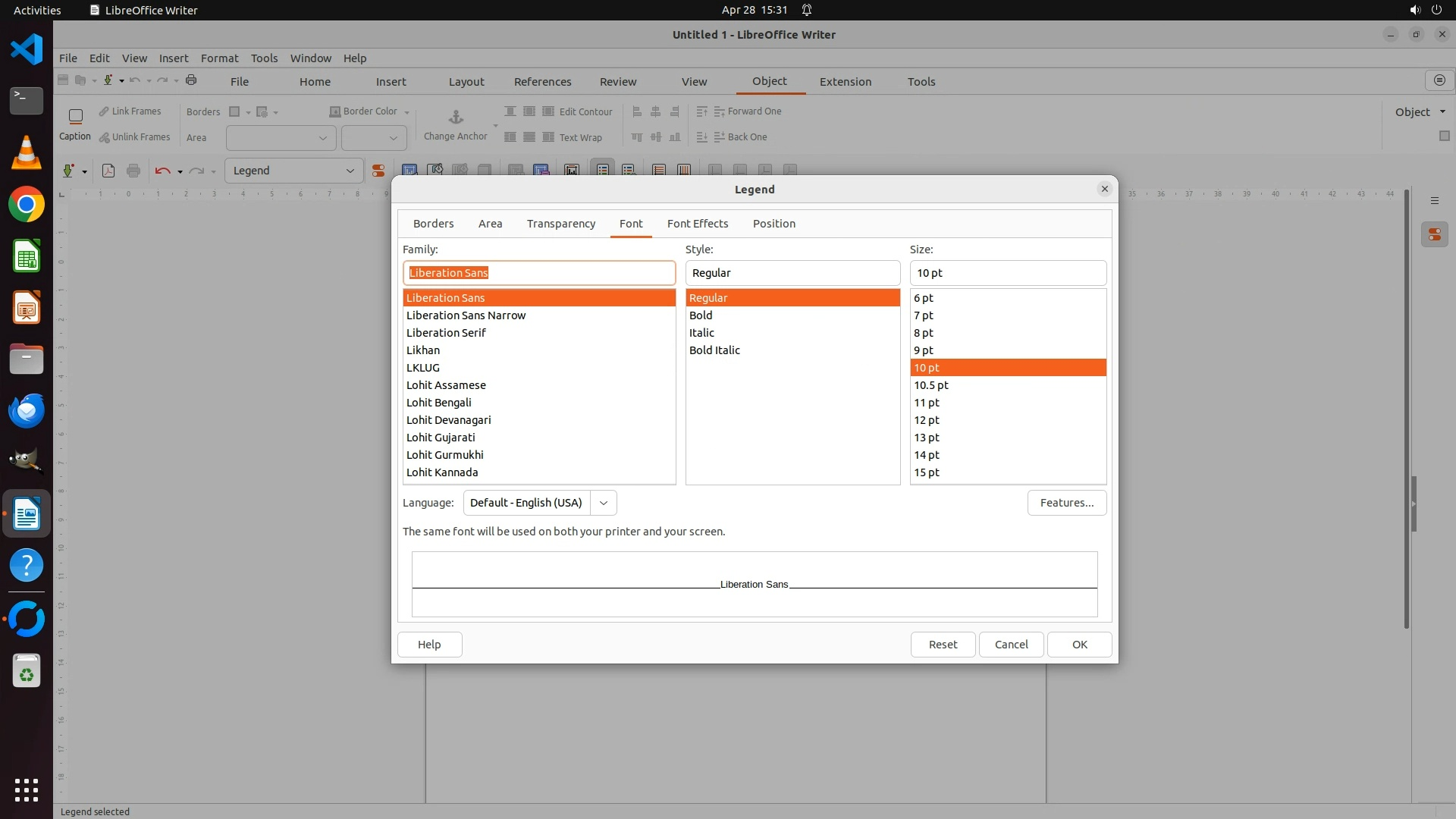Expand the Border Color dropdown arrow
Screen dimensions: 1456x819
pyautogui.click(x=407, y=112)
